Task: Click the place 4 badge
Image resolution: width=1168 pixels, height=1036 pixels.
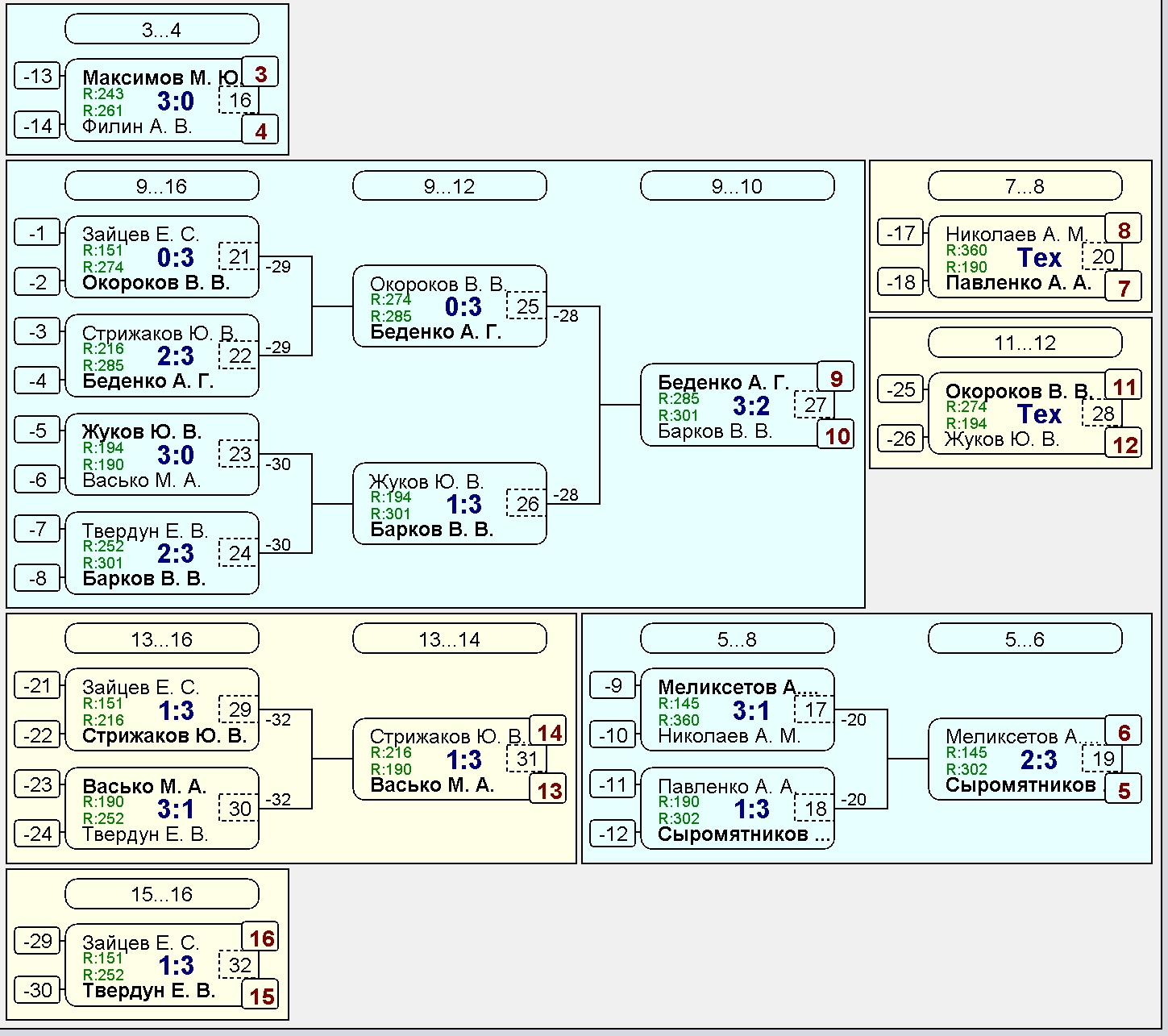Action: [260, 131]
